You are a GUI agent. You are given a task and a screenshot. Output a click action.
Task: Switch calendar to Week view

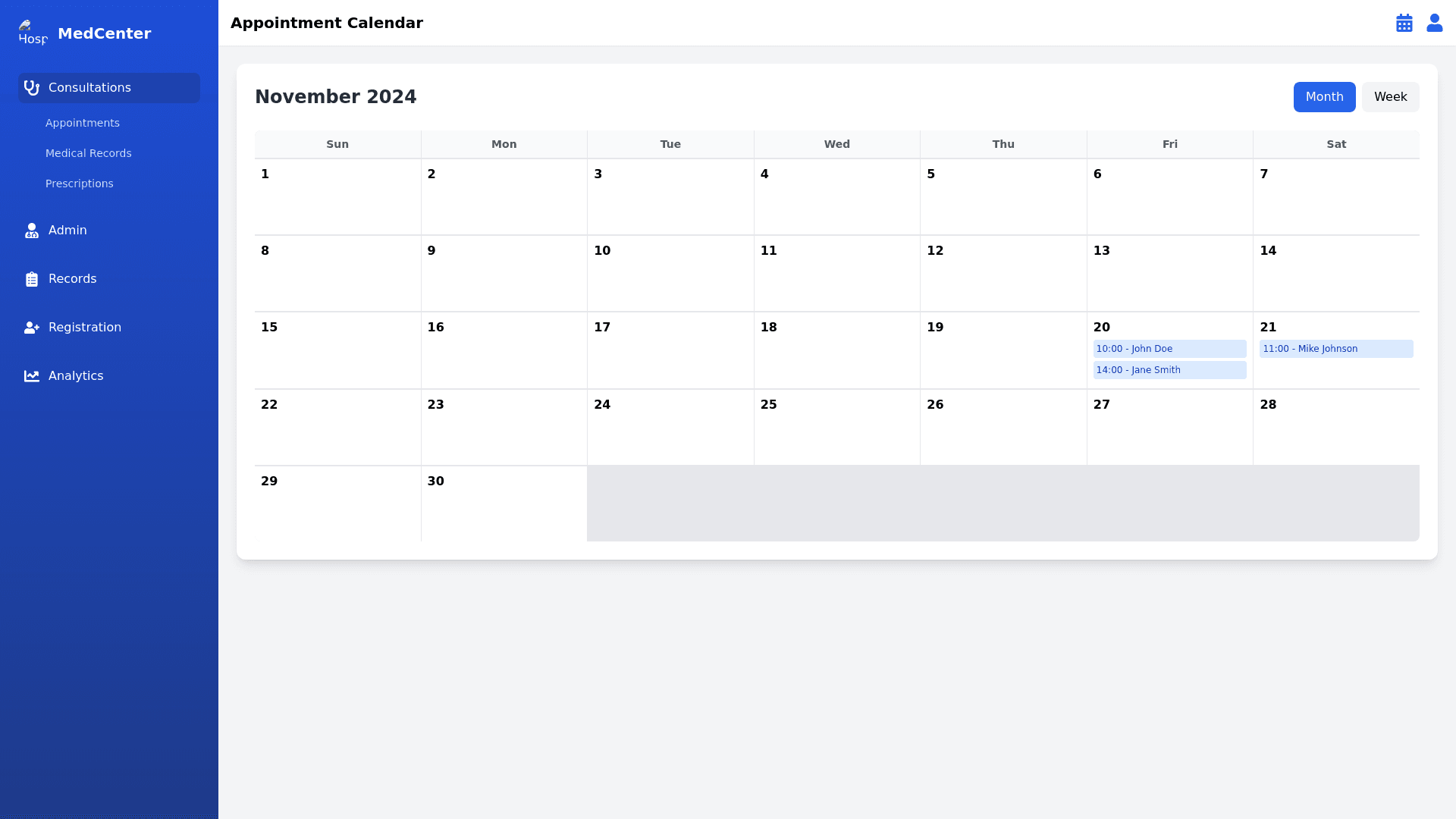pyautogui.click(x=1390, y=97)
